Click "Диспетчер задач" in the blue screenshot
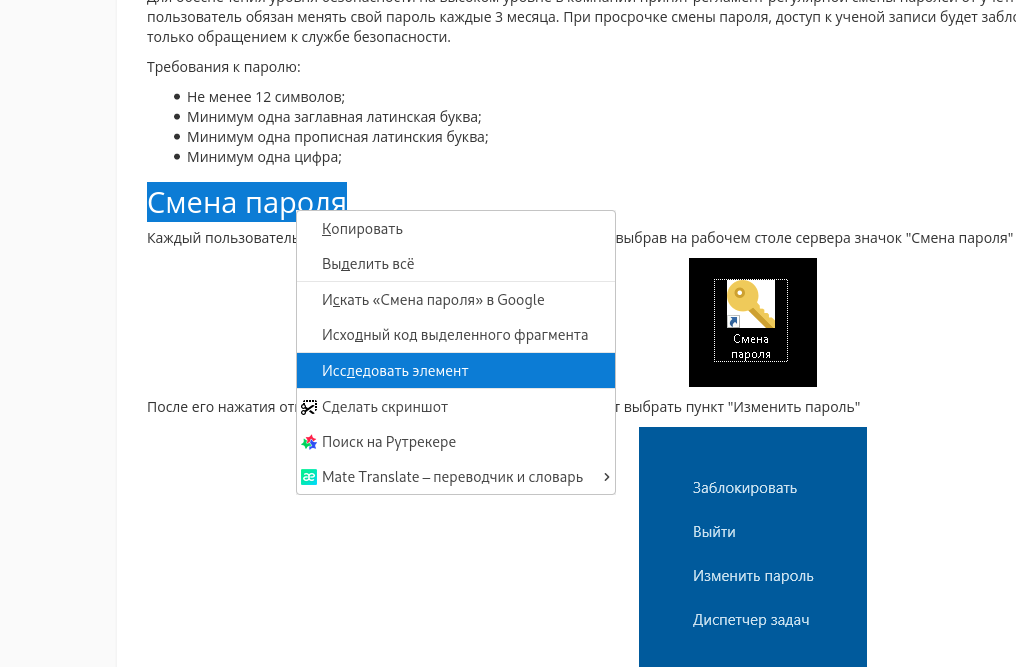Image resolution: width=1016 pixels, height=667 pixels. pos(751,620)
